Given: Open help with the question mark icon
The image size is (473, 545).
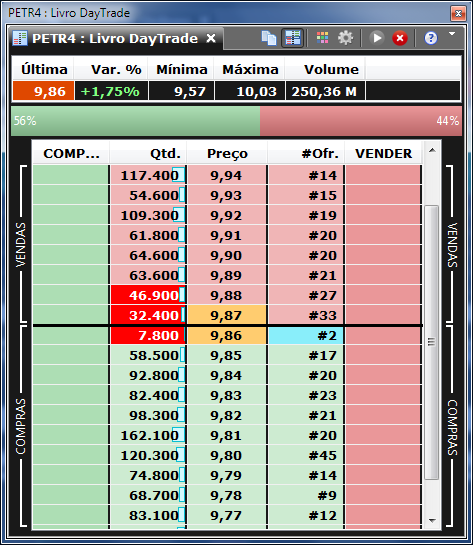Looking at the screenshot, I should tap(431, 38).
